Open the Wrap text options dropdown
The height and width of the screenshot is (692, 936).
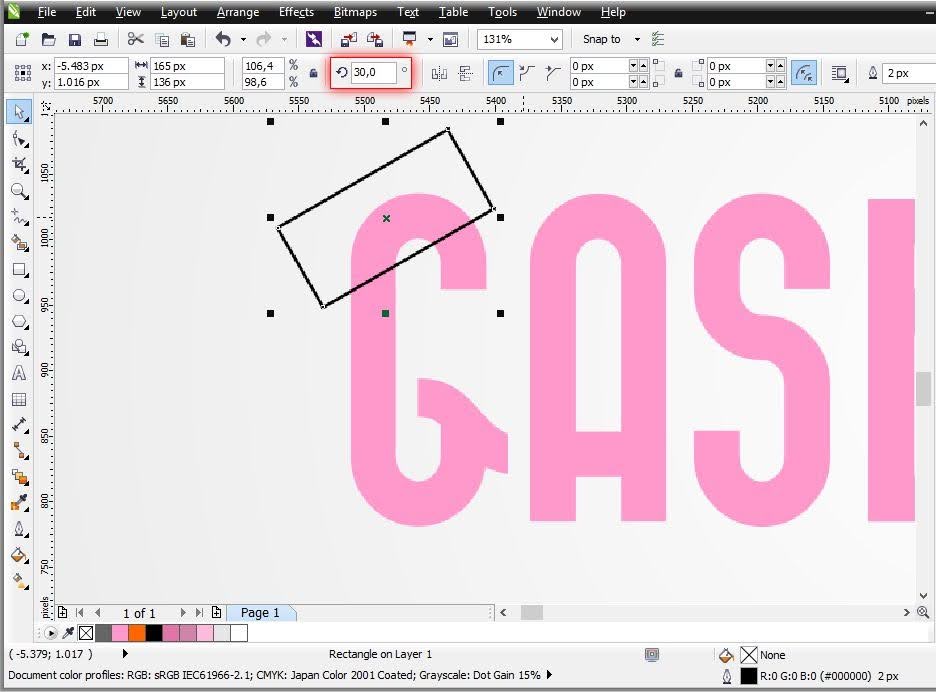(x=840, y=73)
